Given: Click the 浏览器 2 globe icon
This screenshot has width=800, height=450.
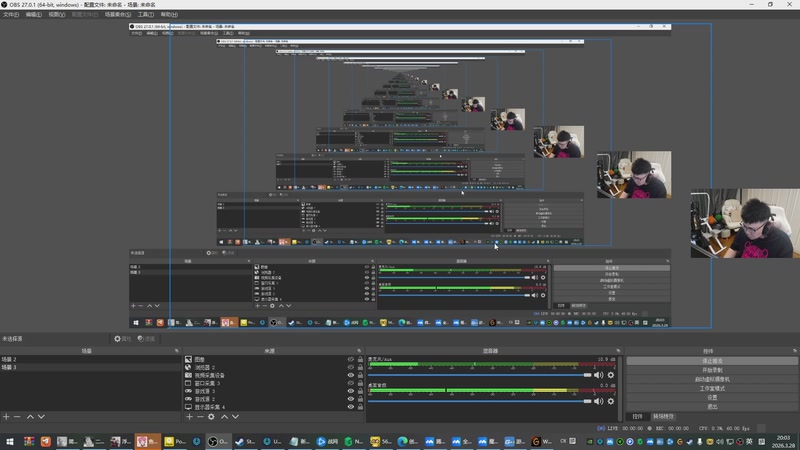Looking at the screenshot, I should pyautogui.click(x=188, y=367).
